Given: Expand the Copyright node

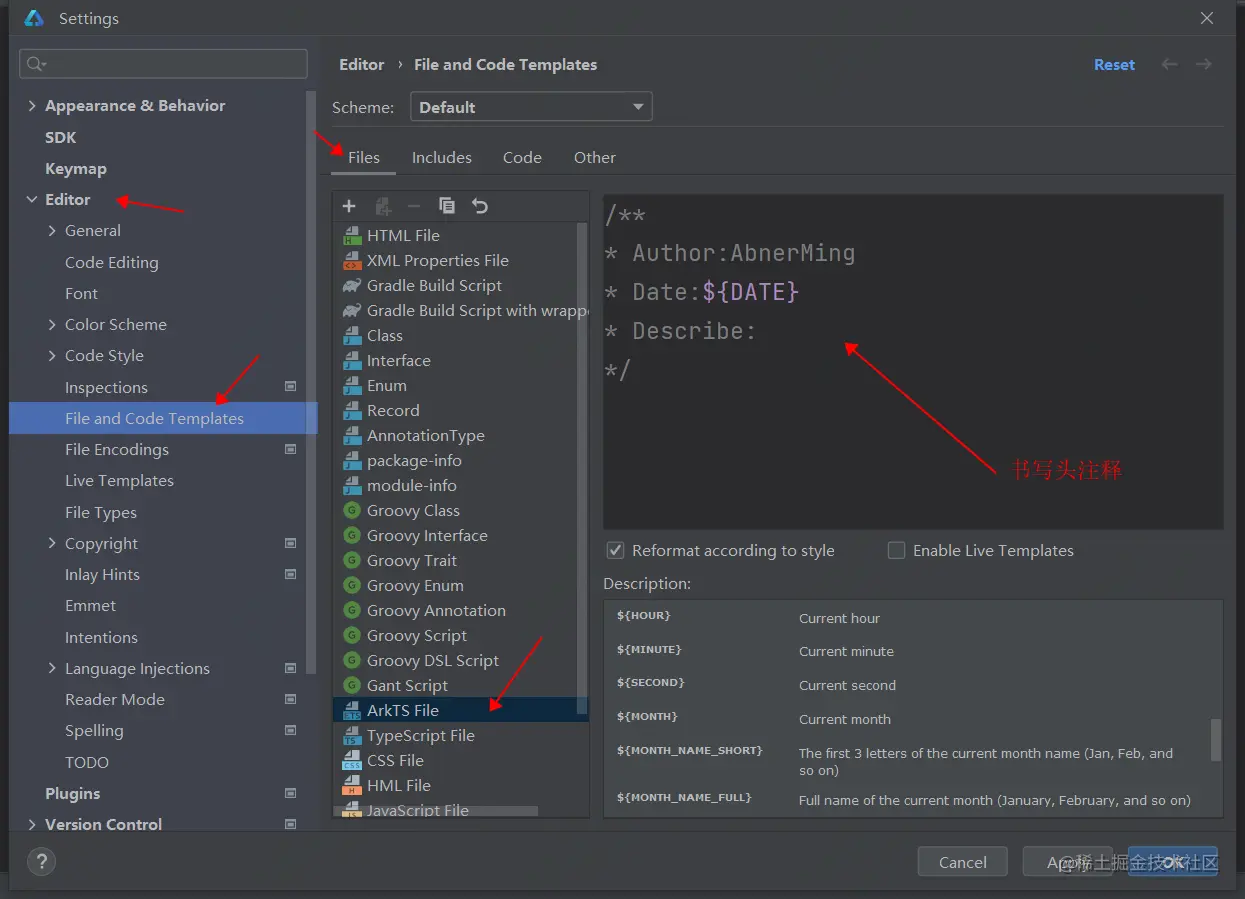Looking at the screenshot, I should [52, 543].
